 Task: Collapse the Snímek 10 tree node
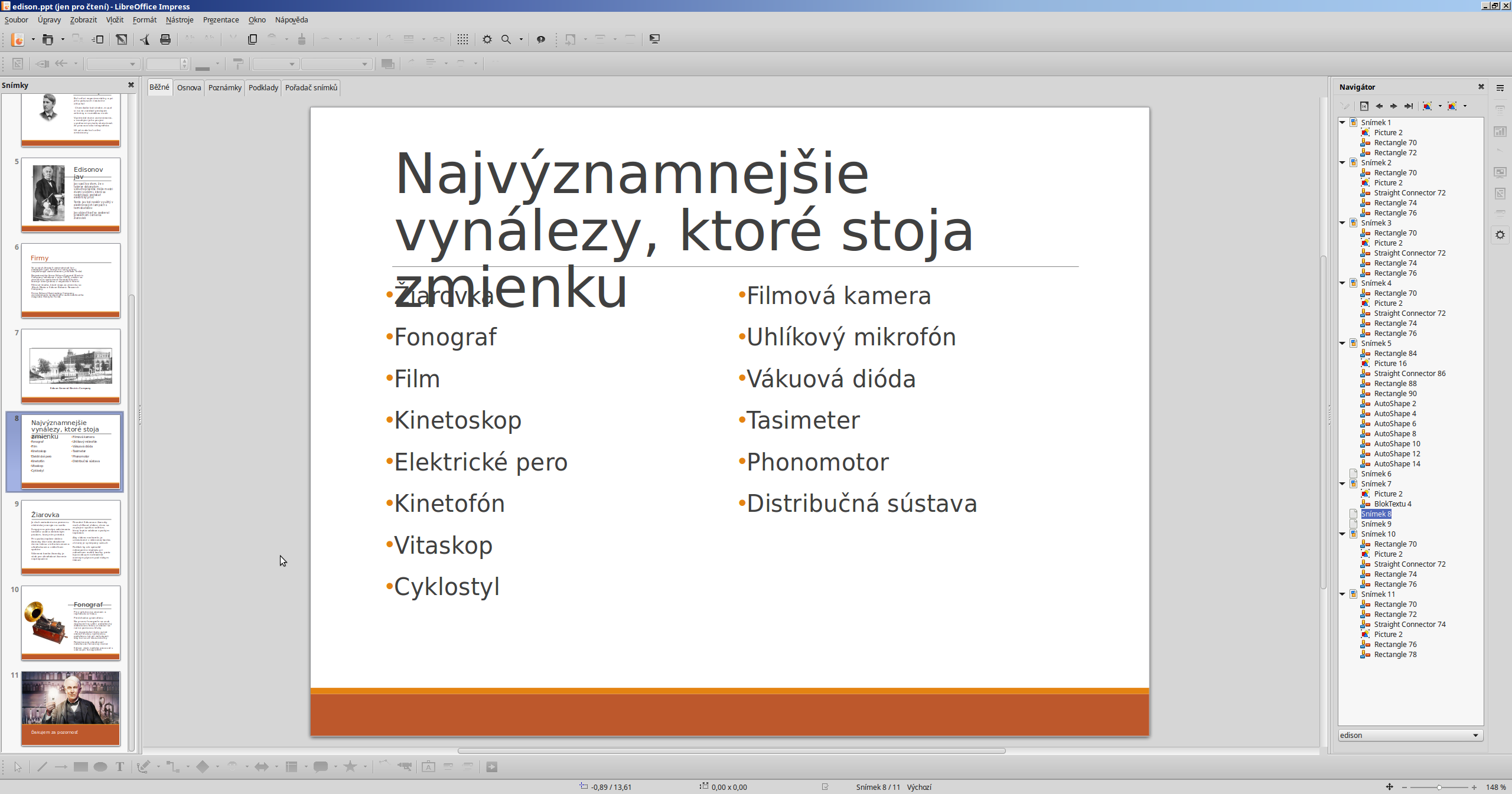[x=1342, y=534]
